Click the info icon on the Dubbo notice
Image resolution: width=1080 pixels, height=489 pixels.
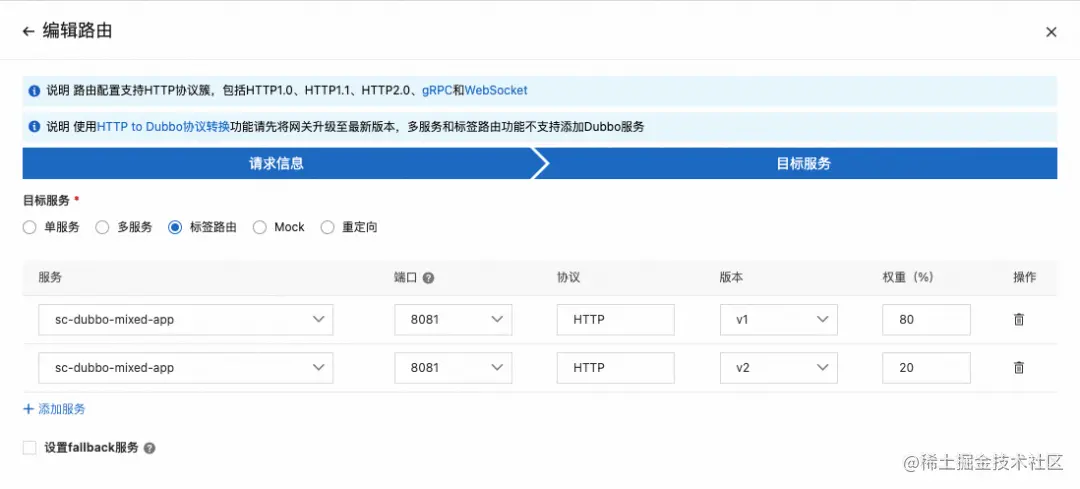point(34,127)
